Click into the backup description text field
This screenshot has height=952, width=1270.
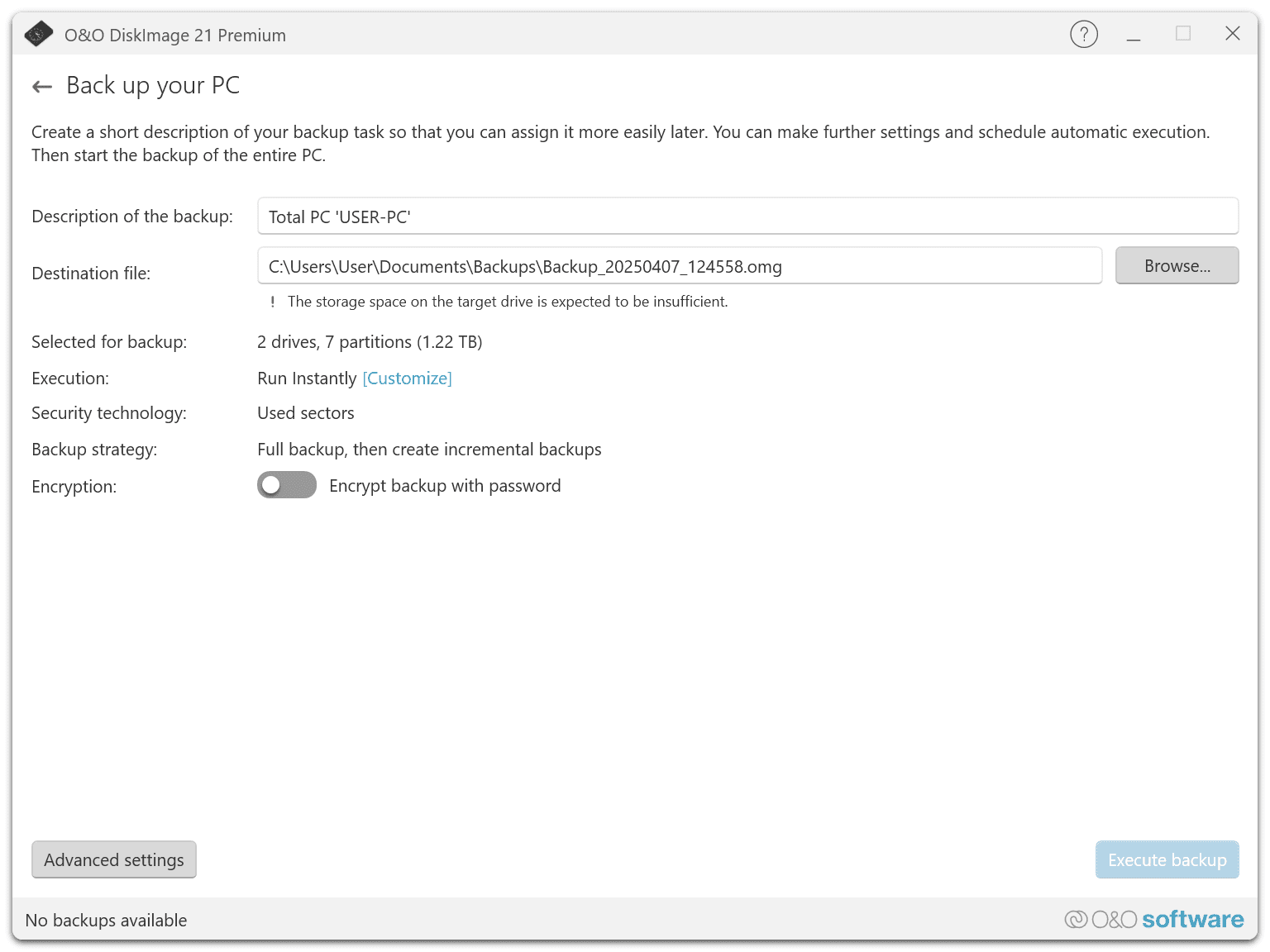click(x=747, y=217)
